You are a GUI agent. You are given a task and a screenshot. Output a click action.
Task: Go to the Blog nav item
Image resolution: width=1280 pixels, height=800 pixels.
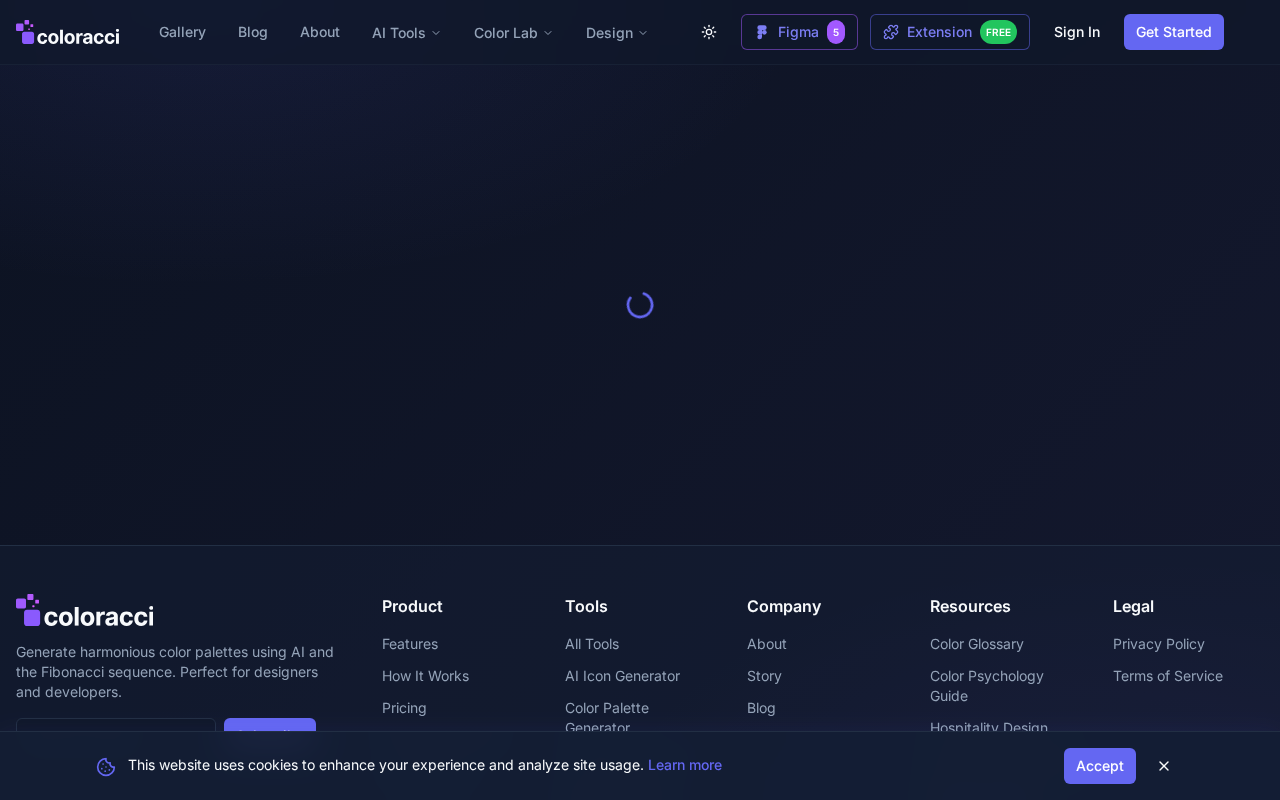pyautogui.click(x=253, y=32)
